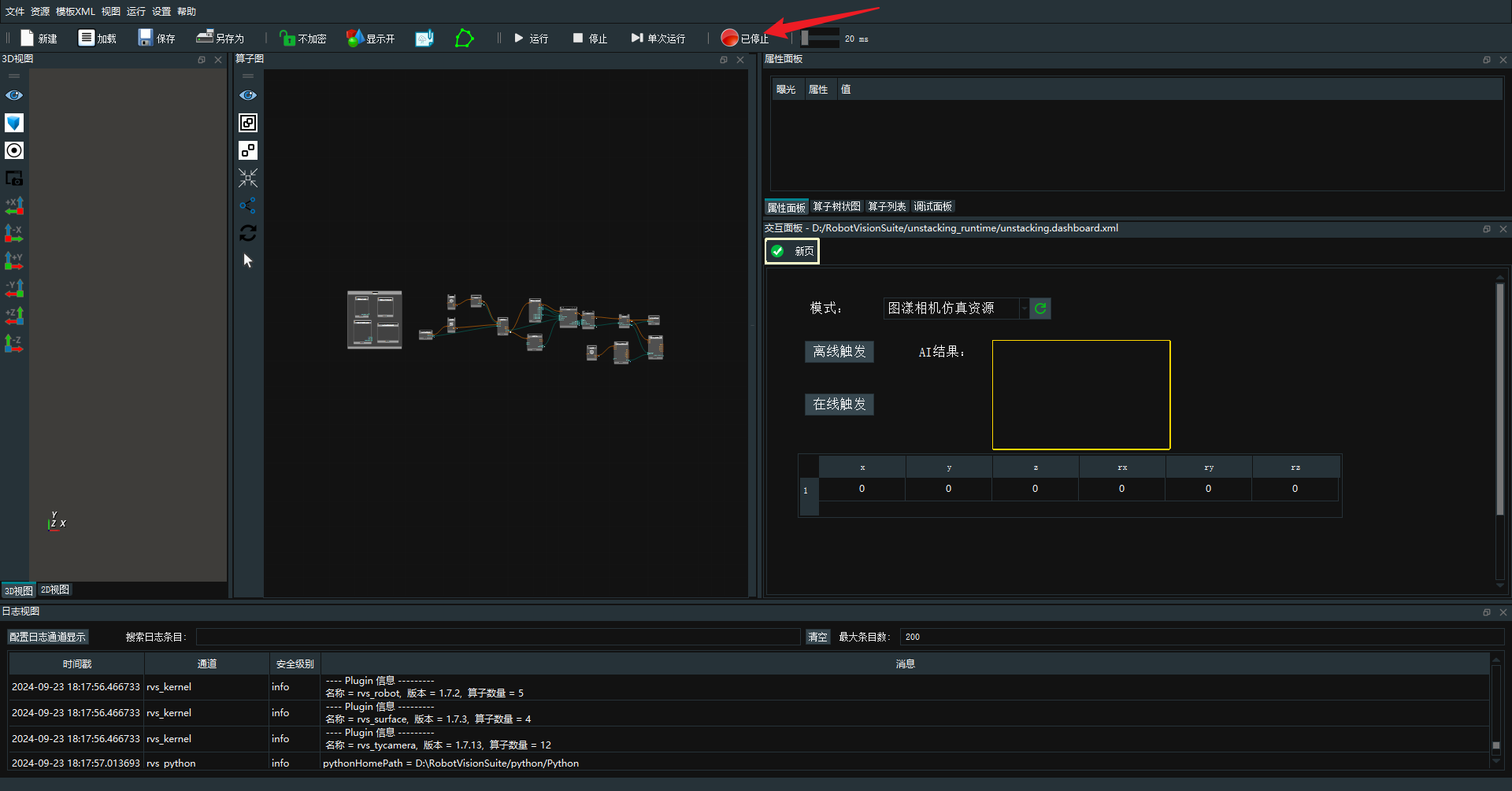The height and width of the screenshot is (791, 1512).
Task: Open the 视图 menu
Action: (111, 11)
